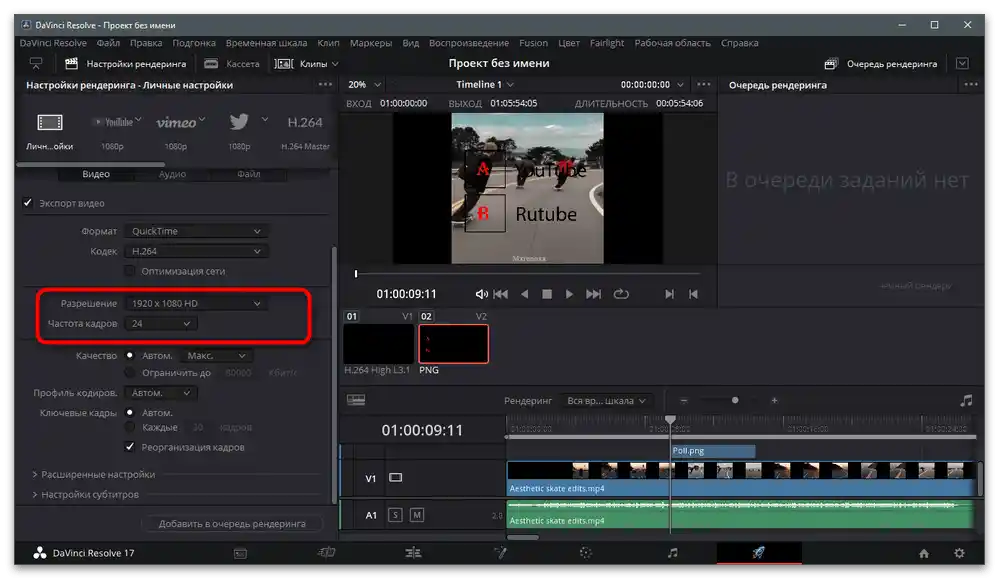This screenshot has height=579, width=999.
Task: Open the Fairlight music note page
Action: point(672,553)
